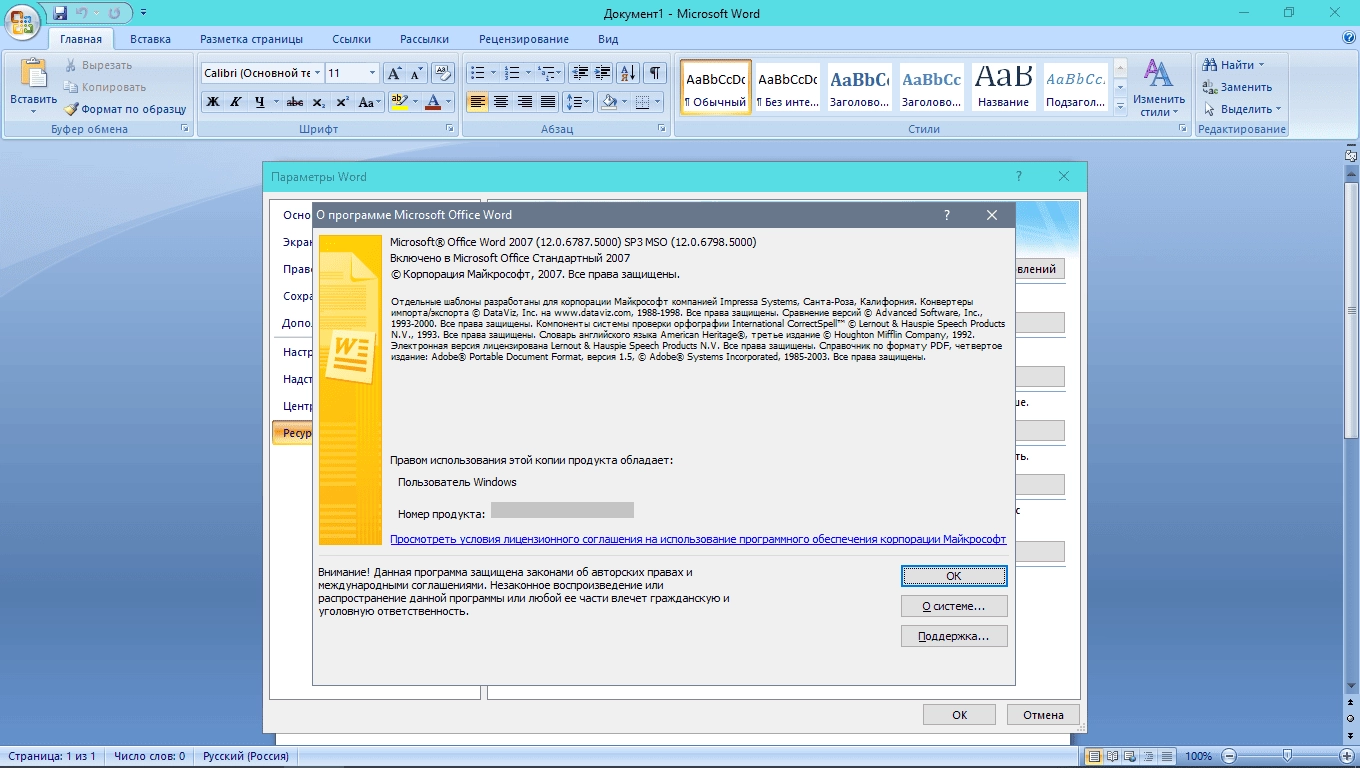This screenshot has width=1360, height=768.
Task: Click Заменить (Replace) in the ribbon
Action: tap(1237, 87)
